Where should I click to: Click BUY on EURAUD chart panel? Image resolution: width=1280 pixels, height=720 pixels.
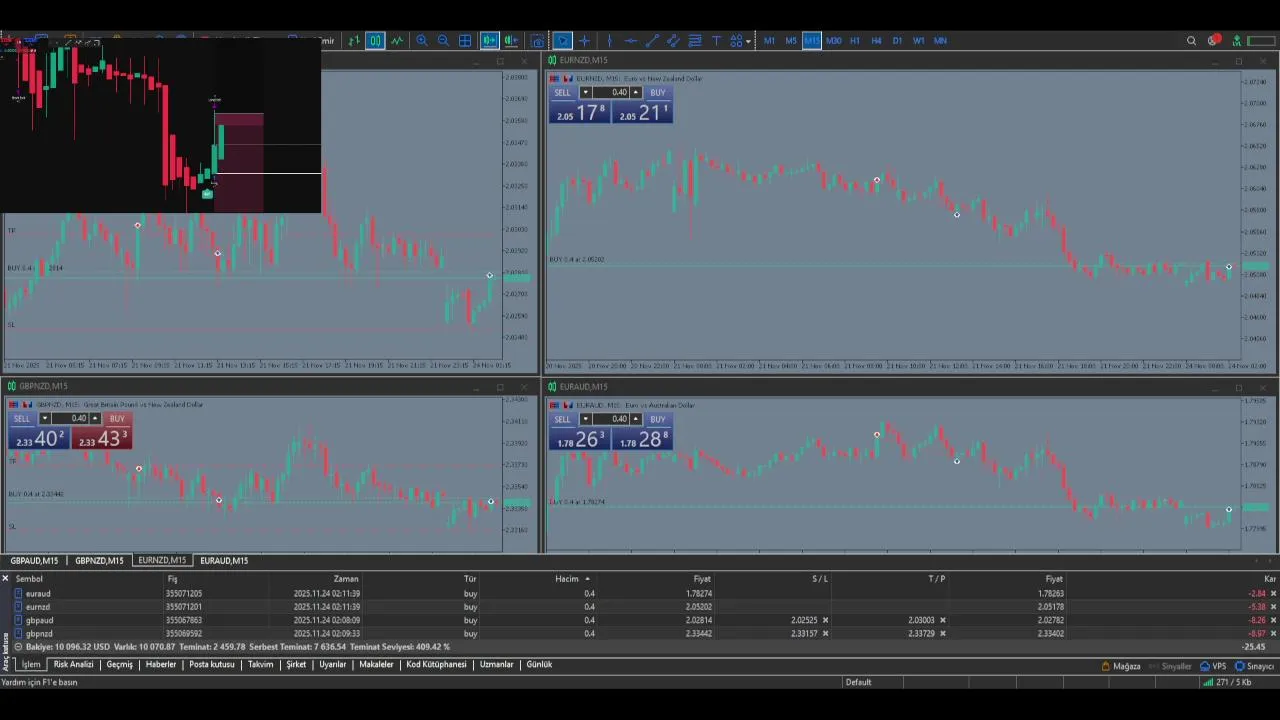point(657,419)
